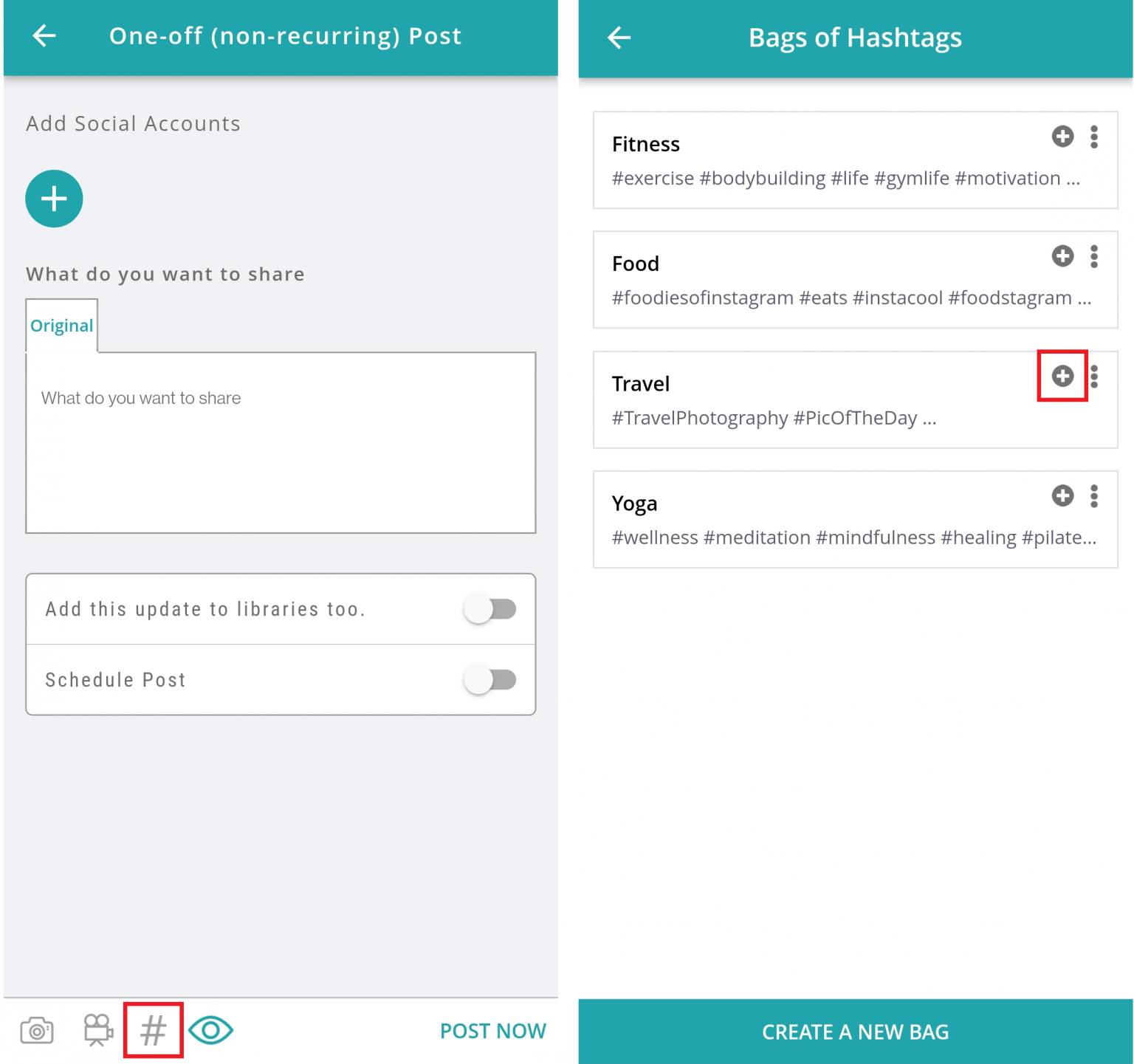Insert the Yoga hashtag bag with its plus icon
Image resolution: width=1134 pixels, height=1064 pixels.
coord(1062,495)
